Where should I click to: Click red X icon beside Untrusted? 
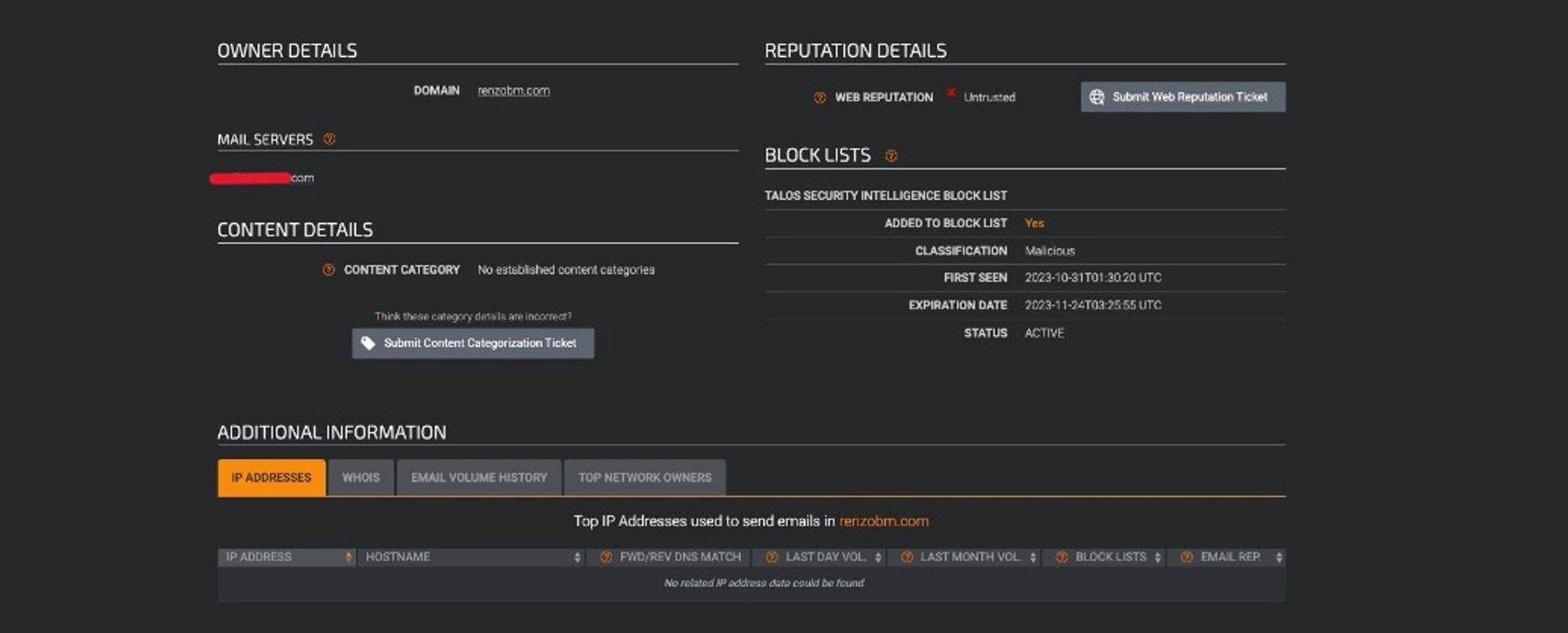pyautogui.click(x=951, y=94)
